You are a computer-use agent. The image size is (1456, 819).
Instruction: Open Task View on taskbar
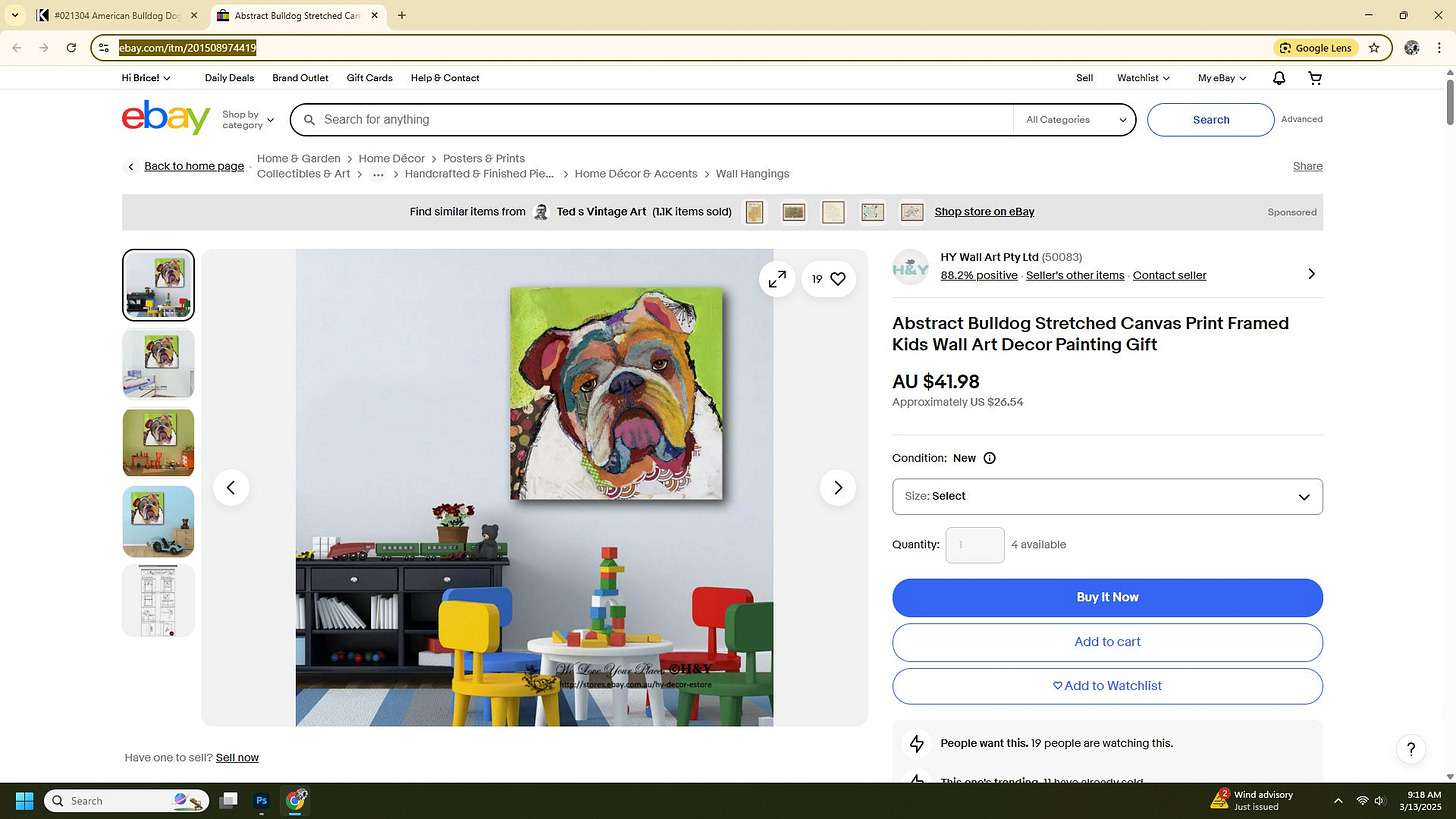228,801
